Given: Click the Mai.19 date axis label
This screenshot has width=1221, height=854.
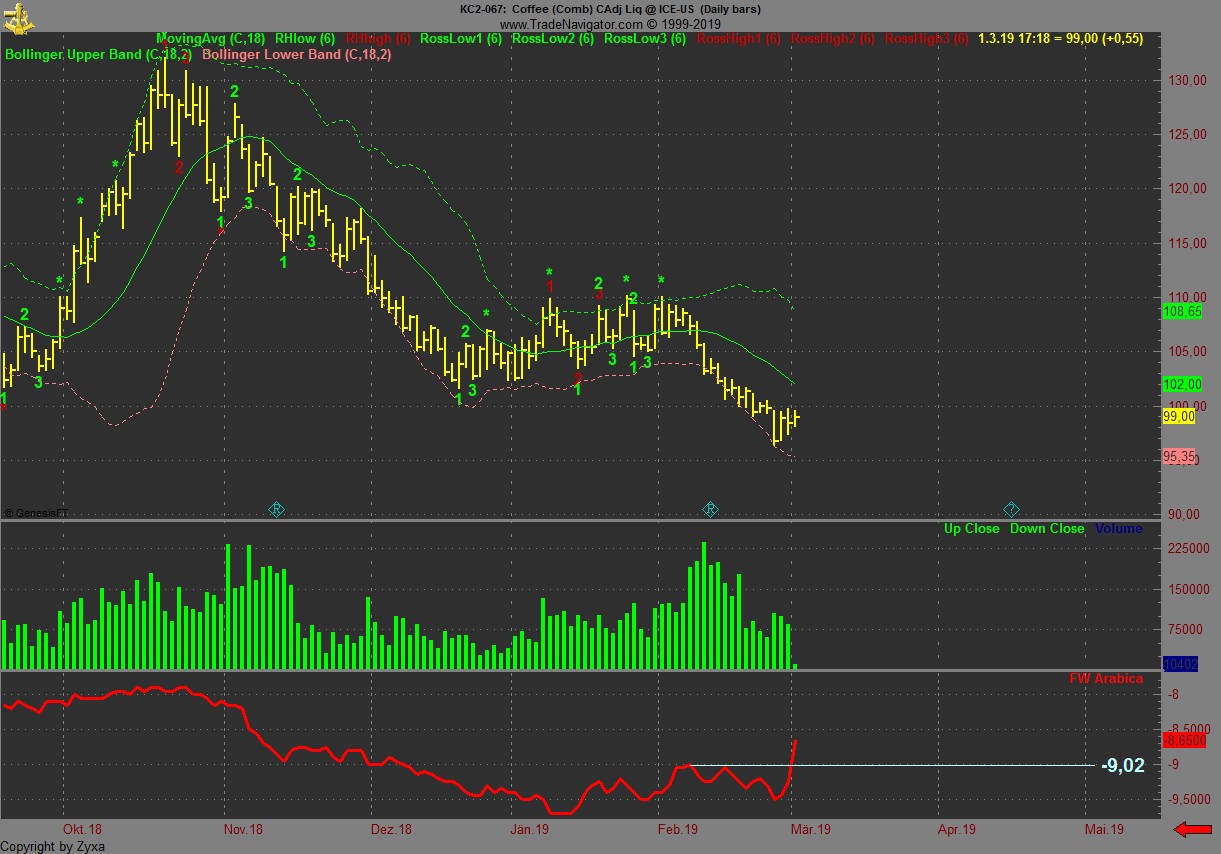Looking at the screenshot, I should tap(1105, 829).
